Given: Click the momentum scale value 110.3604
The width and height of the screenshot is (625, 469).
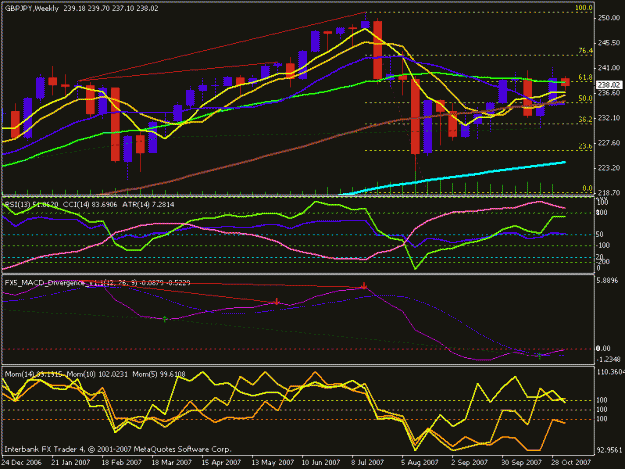Looking at the screenshot, I should (x=610, y=372).
